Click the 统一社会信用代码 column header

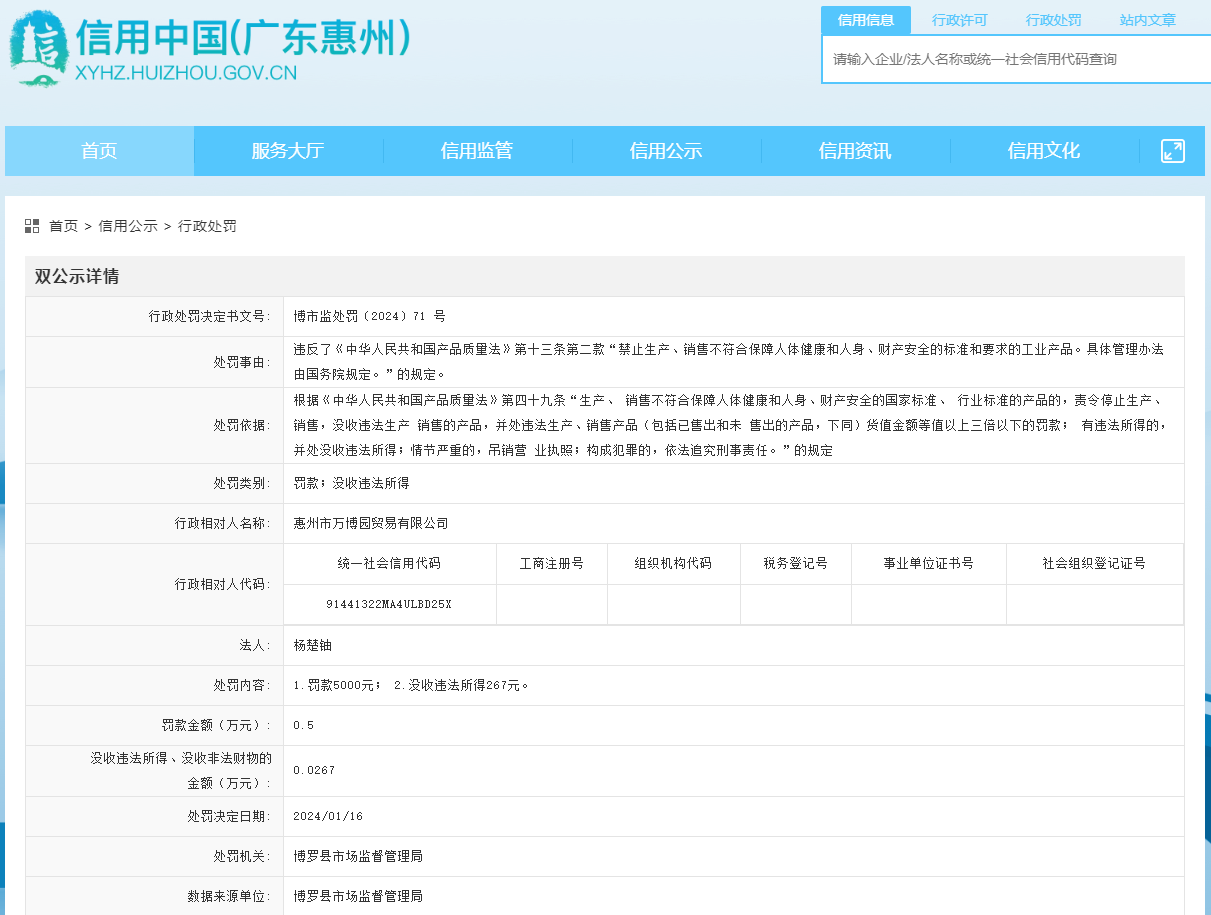(x=389, y=563)
